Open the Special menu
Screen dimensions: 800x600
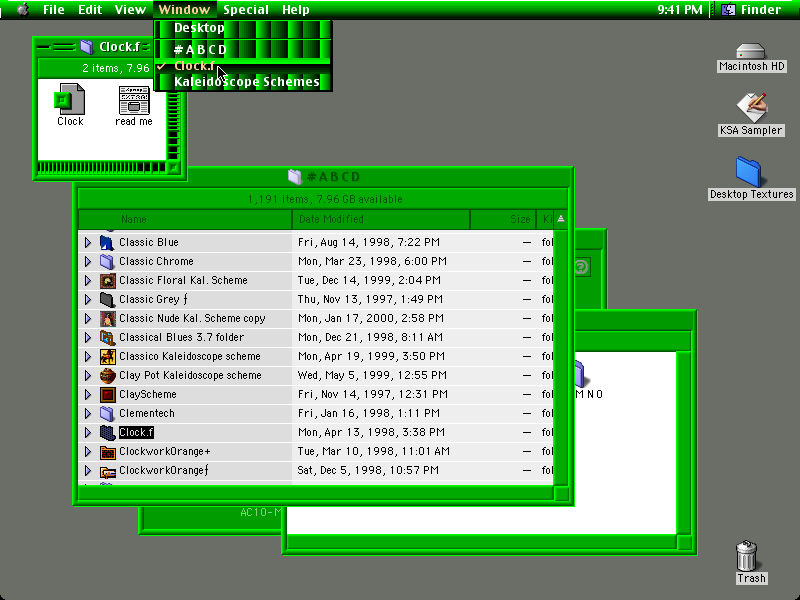pyautogui.click(x=246, y=10)
